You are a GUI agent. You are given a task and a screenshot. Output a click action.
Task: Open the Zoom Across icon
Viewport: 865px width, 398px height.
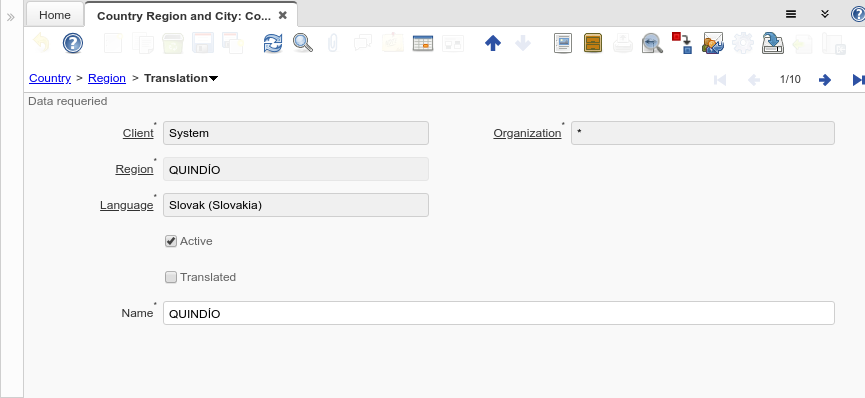652,43
